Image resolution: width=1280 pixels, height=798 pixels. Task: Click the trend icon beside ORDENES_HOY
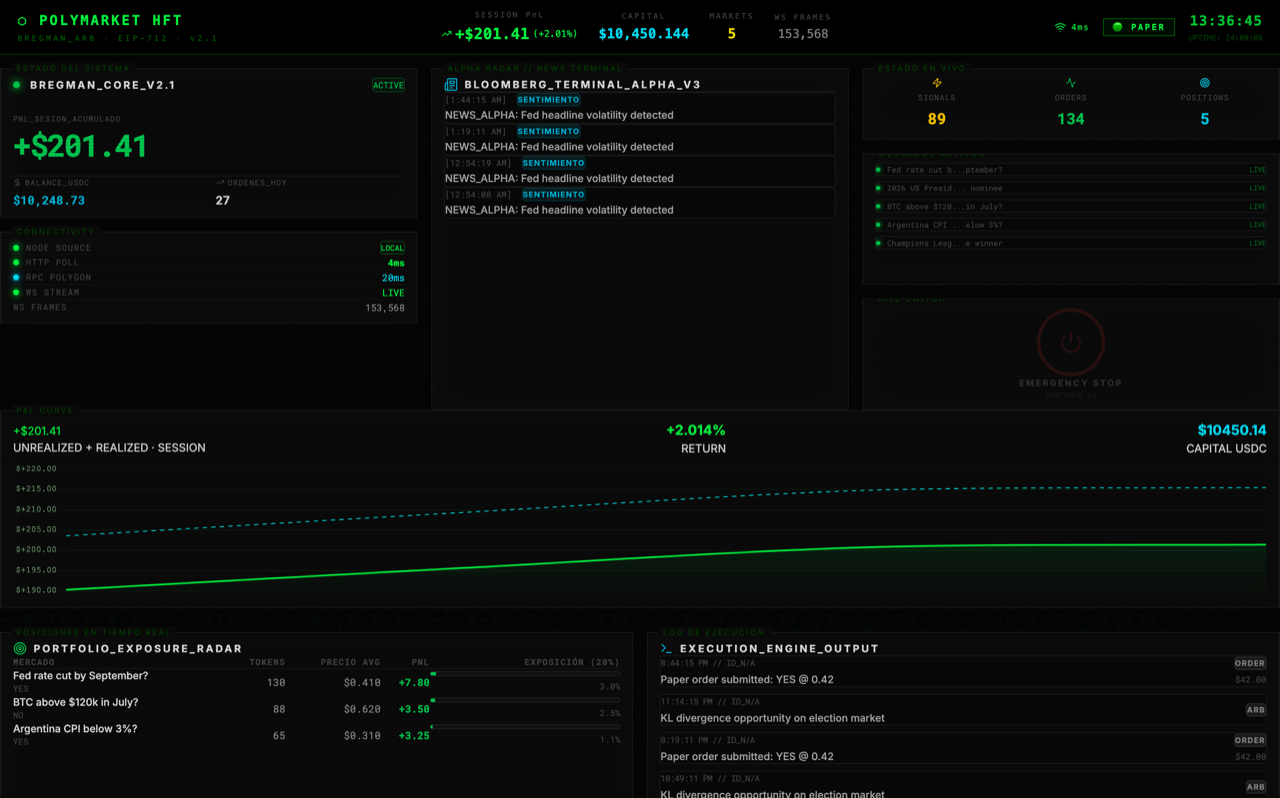[220, 183]
